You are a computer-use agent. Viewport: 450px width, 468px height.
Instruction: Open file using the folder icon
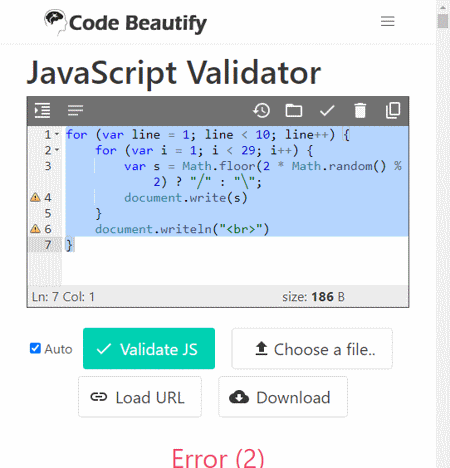[x=294, y=110]
